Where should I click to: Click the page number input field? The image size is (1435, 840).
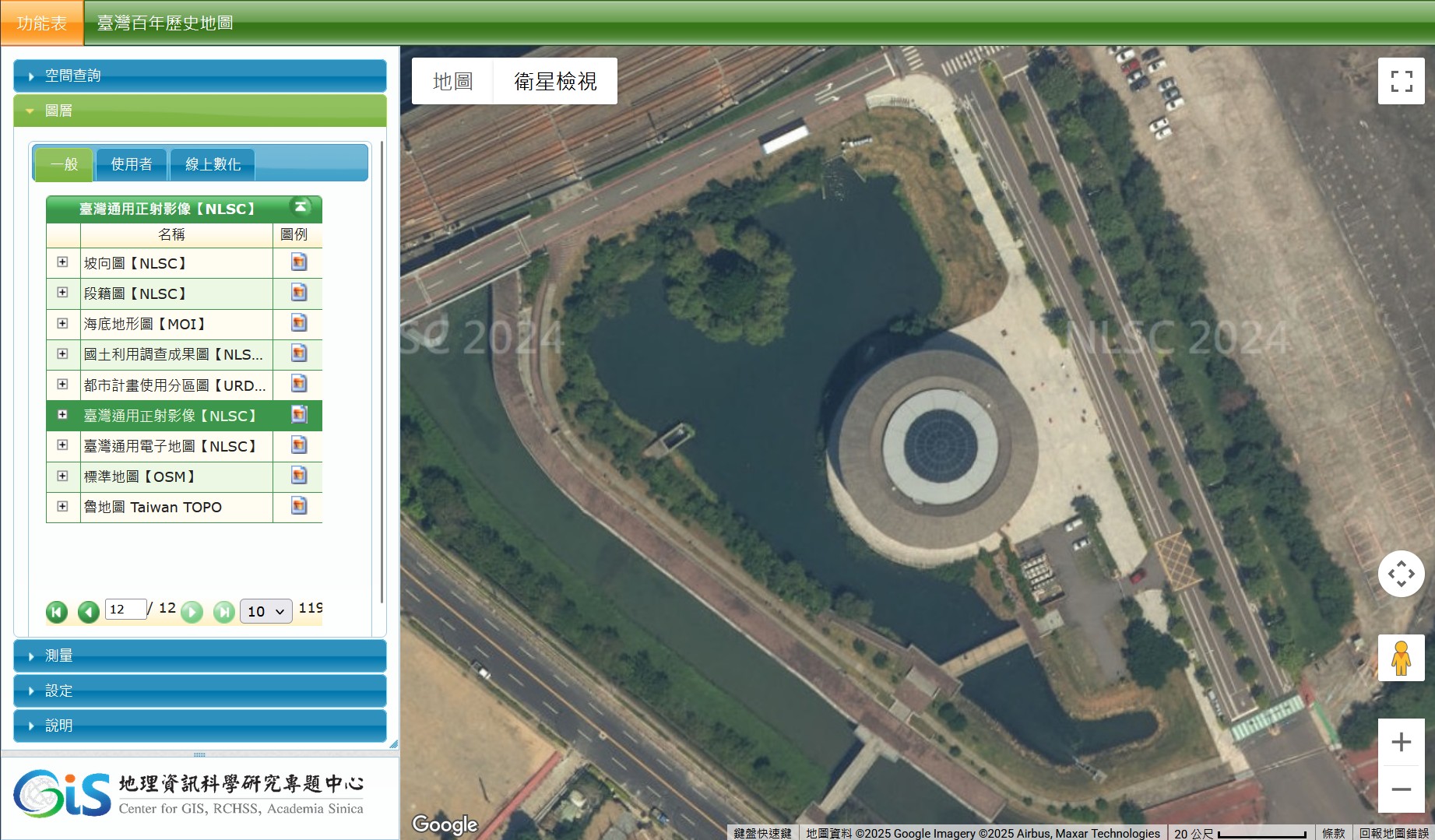125,609
